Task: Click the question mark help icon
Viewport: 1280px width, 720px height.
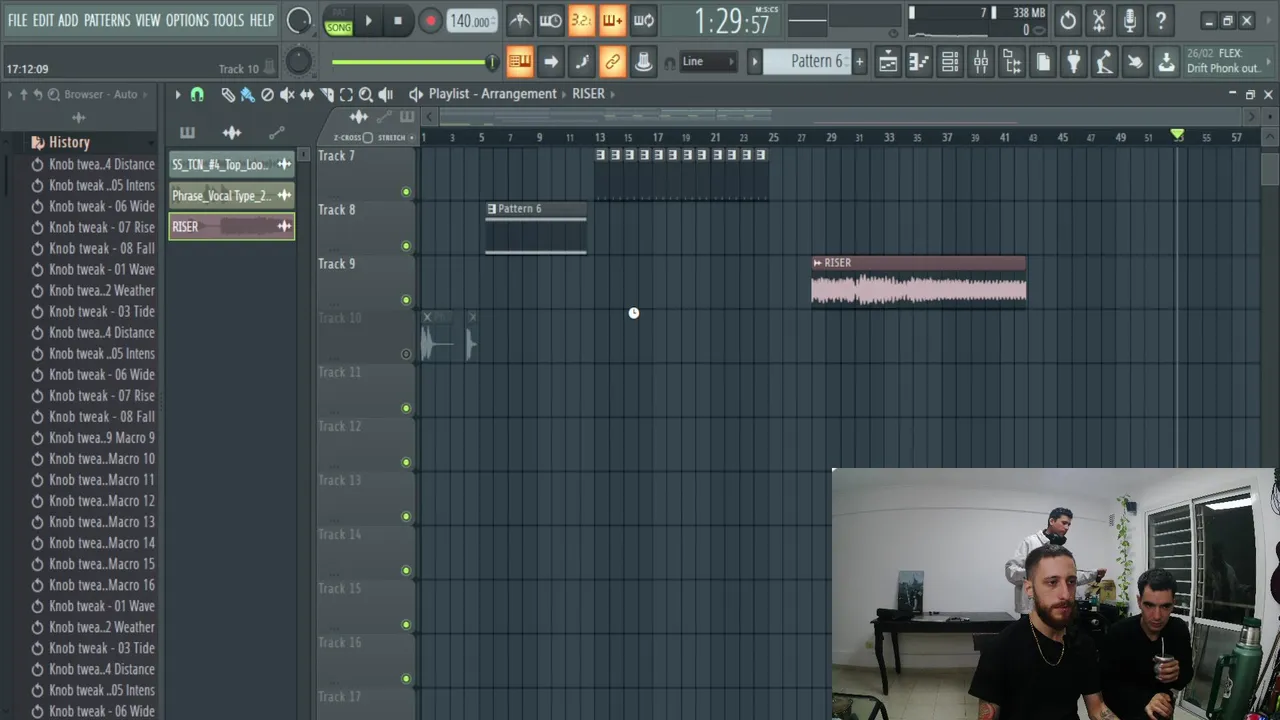Action: click(1161, 20)
